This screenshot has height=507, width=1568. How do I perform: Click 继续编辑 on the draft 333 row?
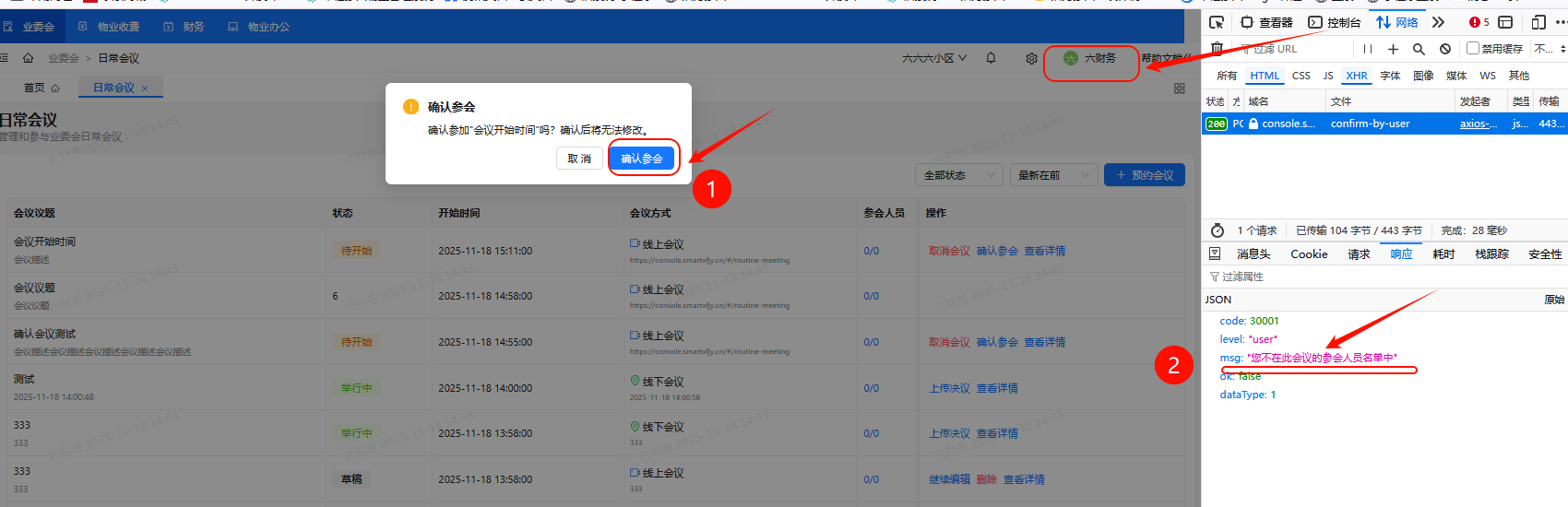pyautogui.click(x=949, y=479)
